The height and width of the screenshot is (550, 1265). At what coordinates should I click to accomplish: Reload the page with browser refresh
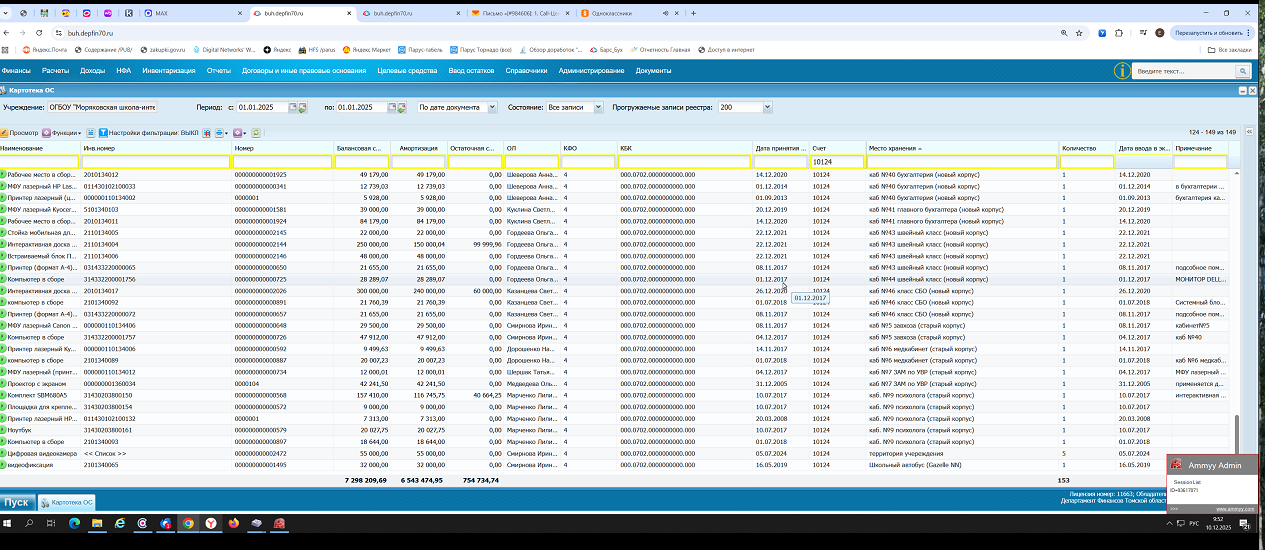point(39,33)
